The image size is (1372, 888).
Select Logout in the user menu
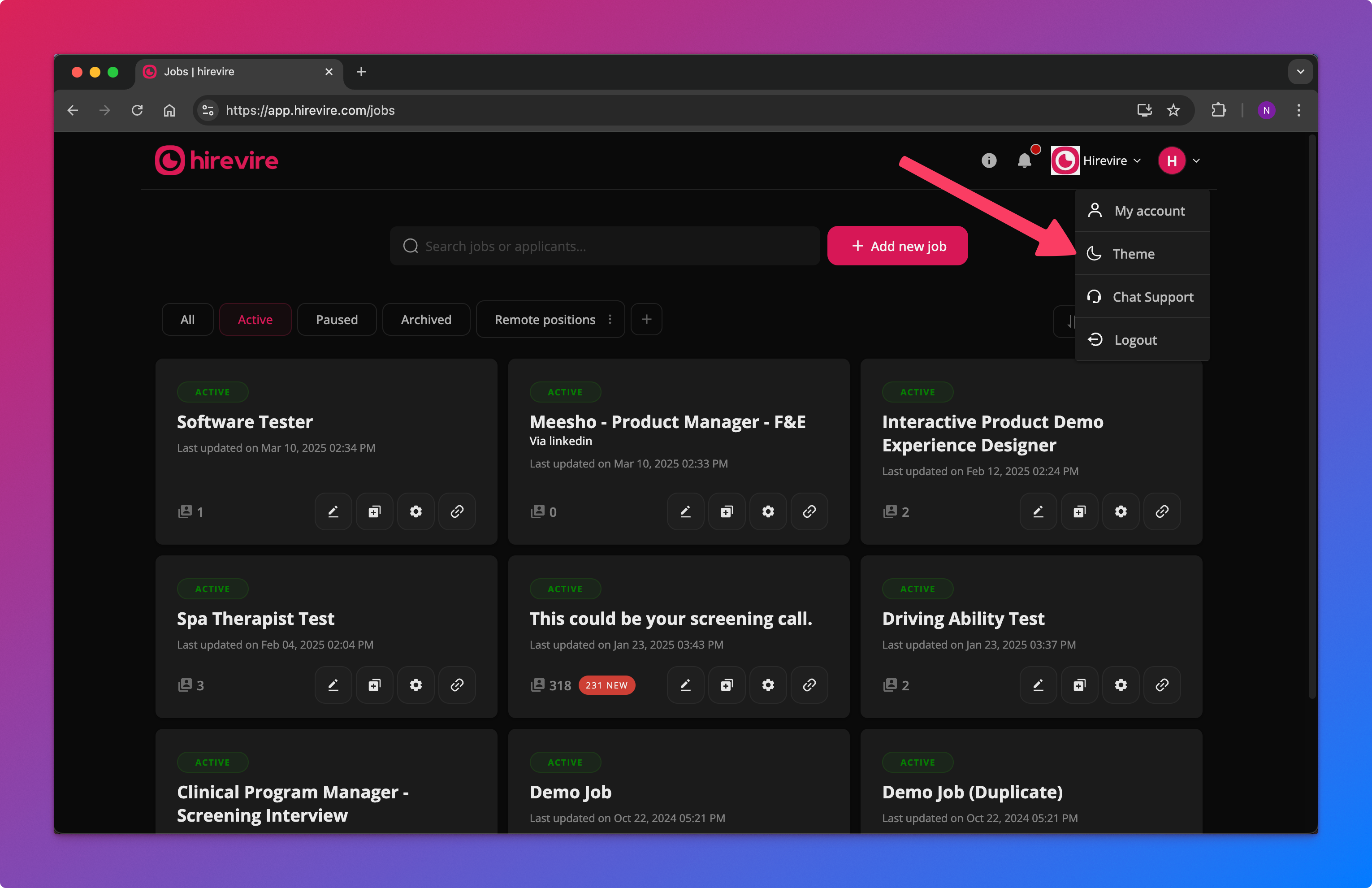(1135, 340)
